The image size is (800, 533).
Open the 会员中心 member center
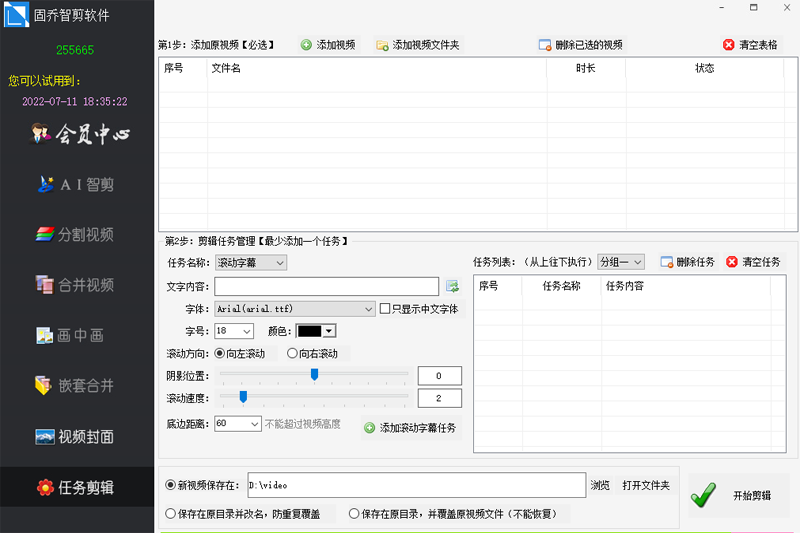pos(80,134)
